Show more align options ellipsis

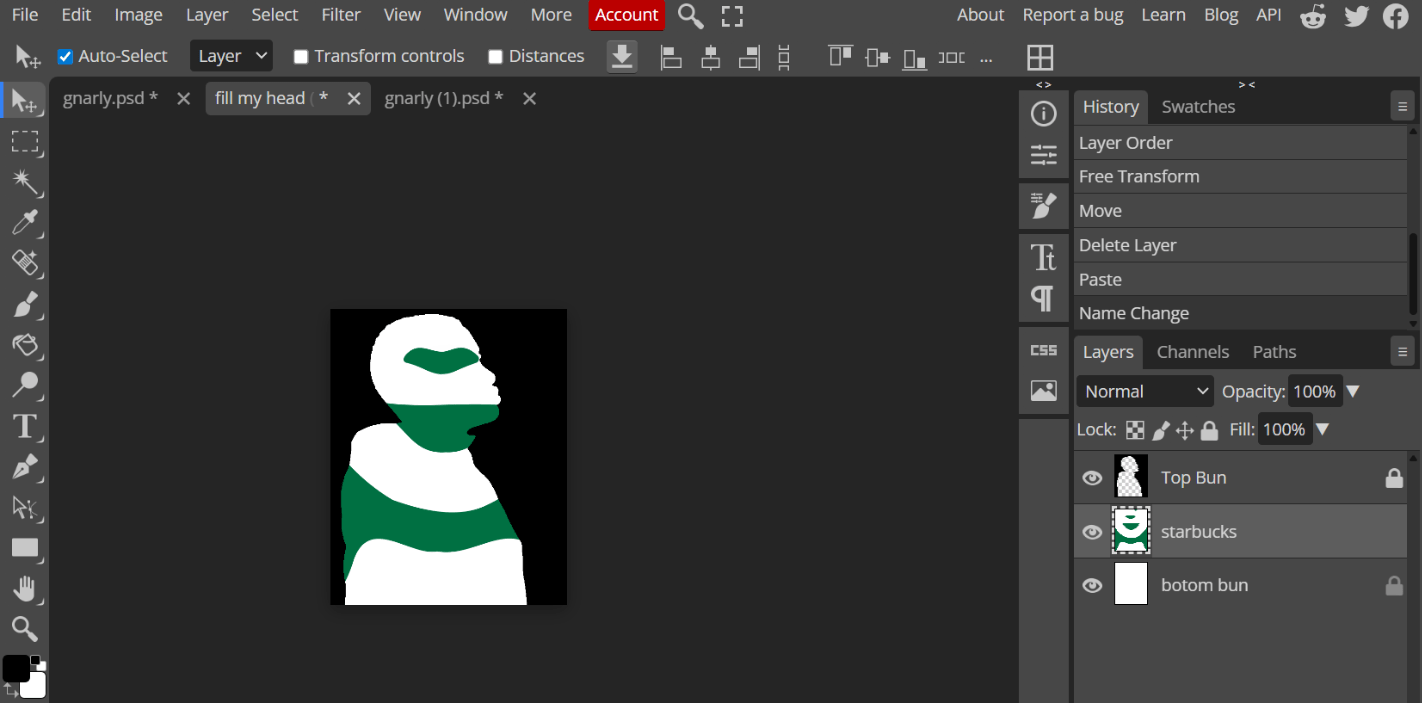pos(986,58)
